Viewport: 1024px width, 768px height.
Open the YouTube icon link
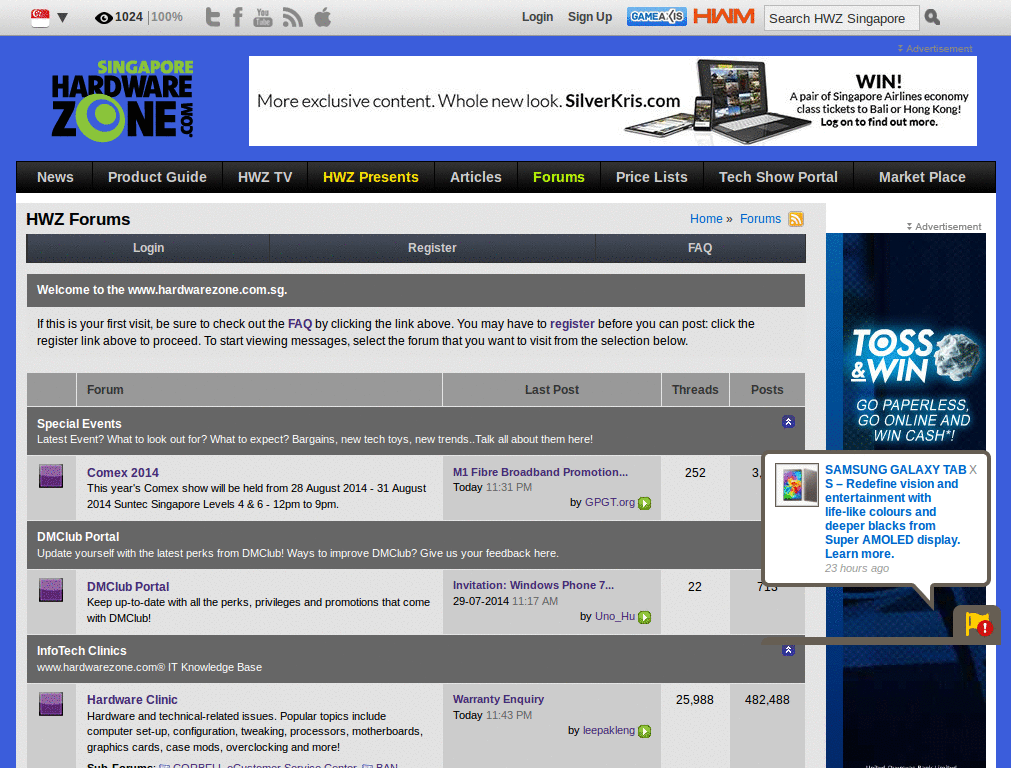pyautogui.click(x=263, y=17)
